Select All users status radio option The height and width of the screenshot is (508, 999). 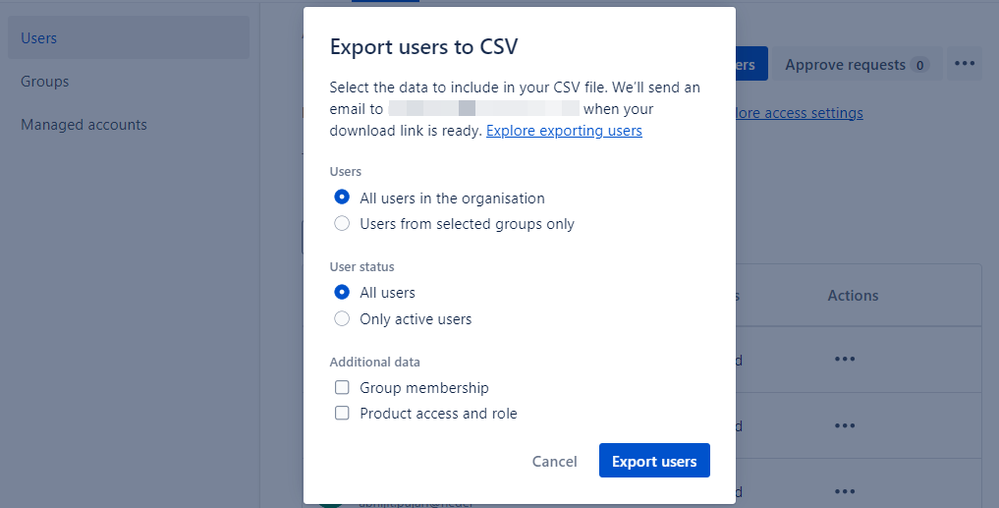[x=342, y=293]
